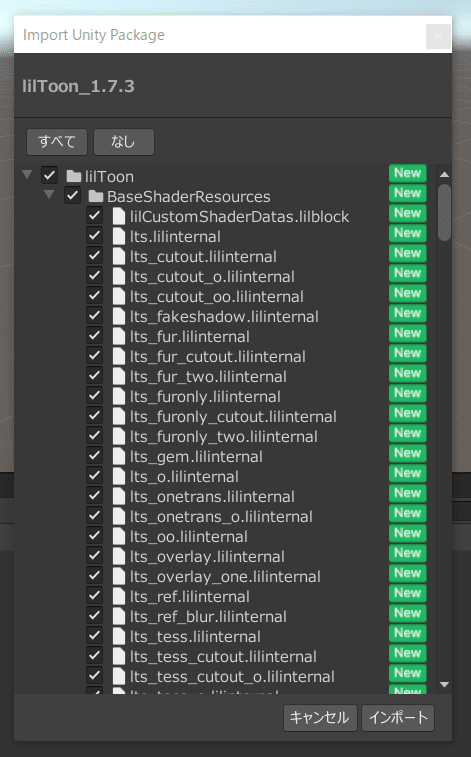Screen dimensions: 471x757
Task: Select the lts_onetrans_o.lilinternal file name
Action: pos(221,517)
